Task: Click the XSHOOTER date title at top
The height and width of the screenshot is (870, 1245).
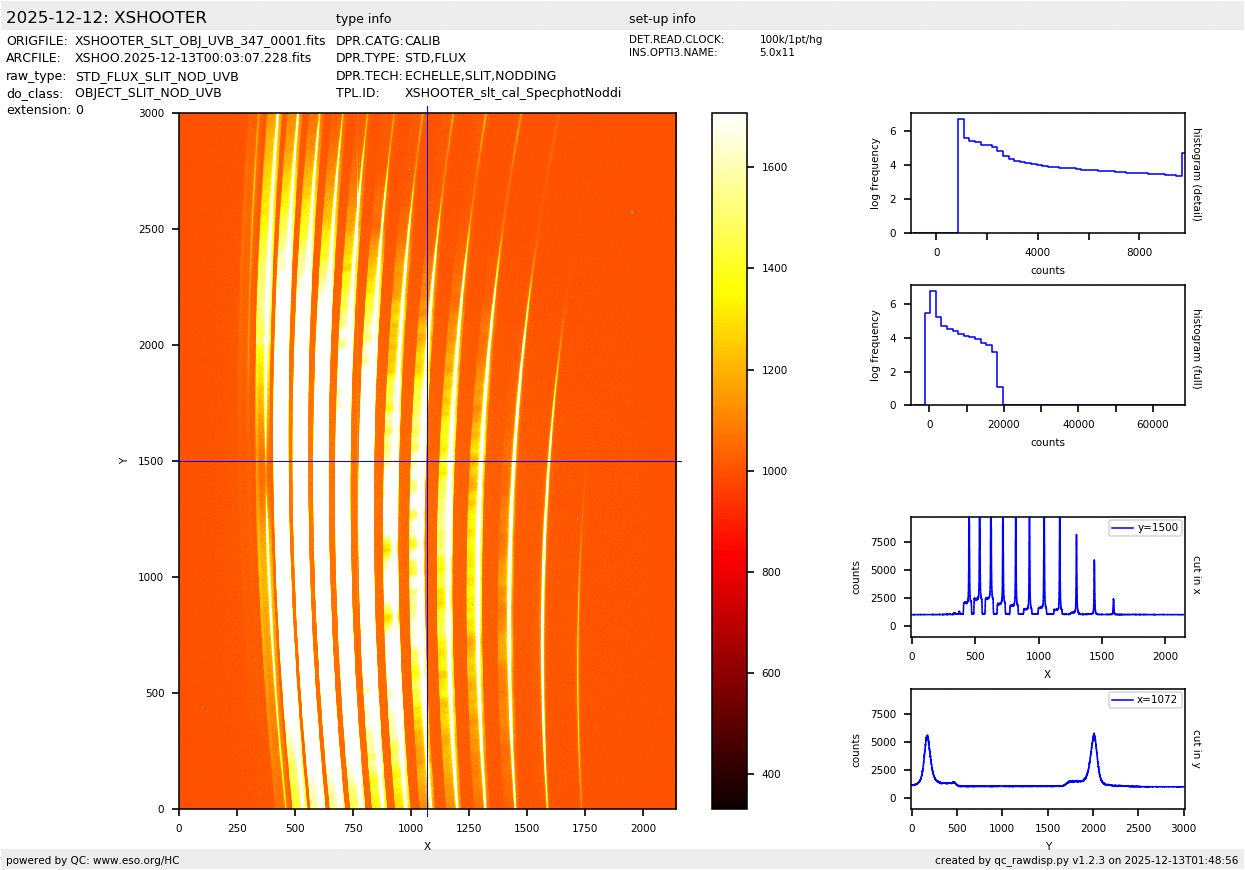Action: [x=106, y=18]
